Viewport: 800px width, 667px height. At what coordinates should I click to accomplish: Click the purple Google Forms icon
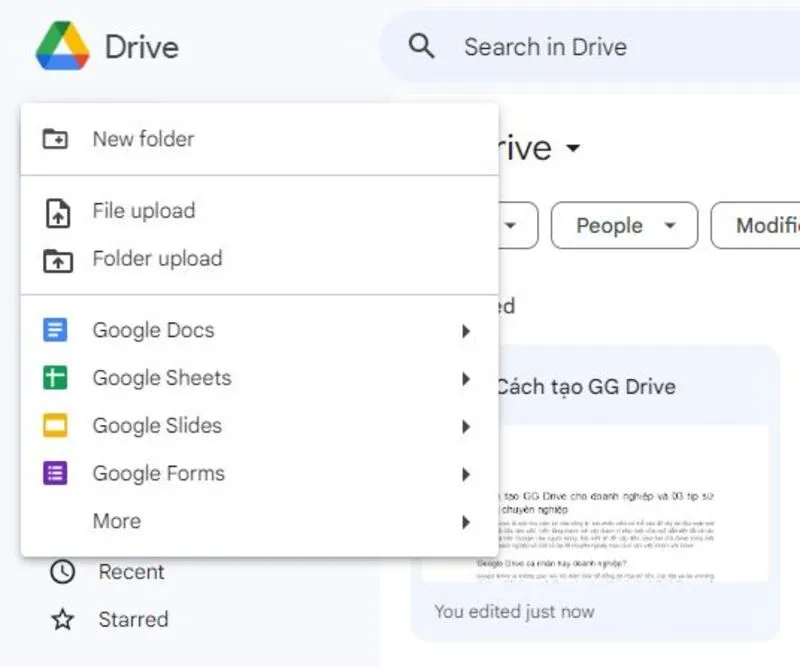(x=55, y=473)
